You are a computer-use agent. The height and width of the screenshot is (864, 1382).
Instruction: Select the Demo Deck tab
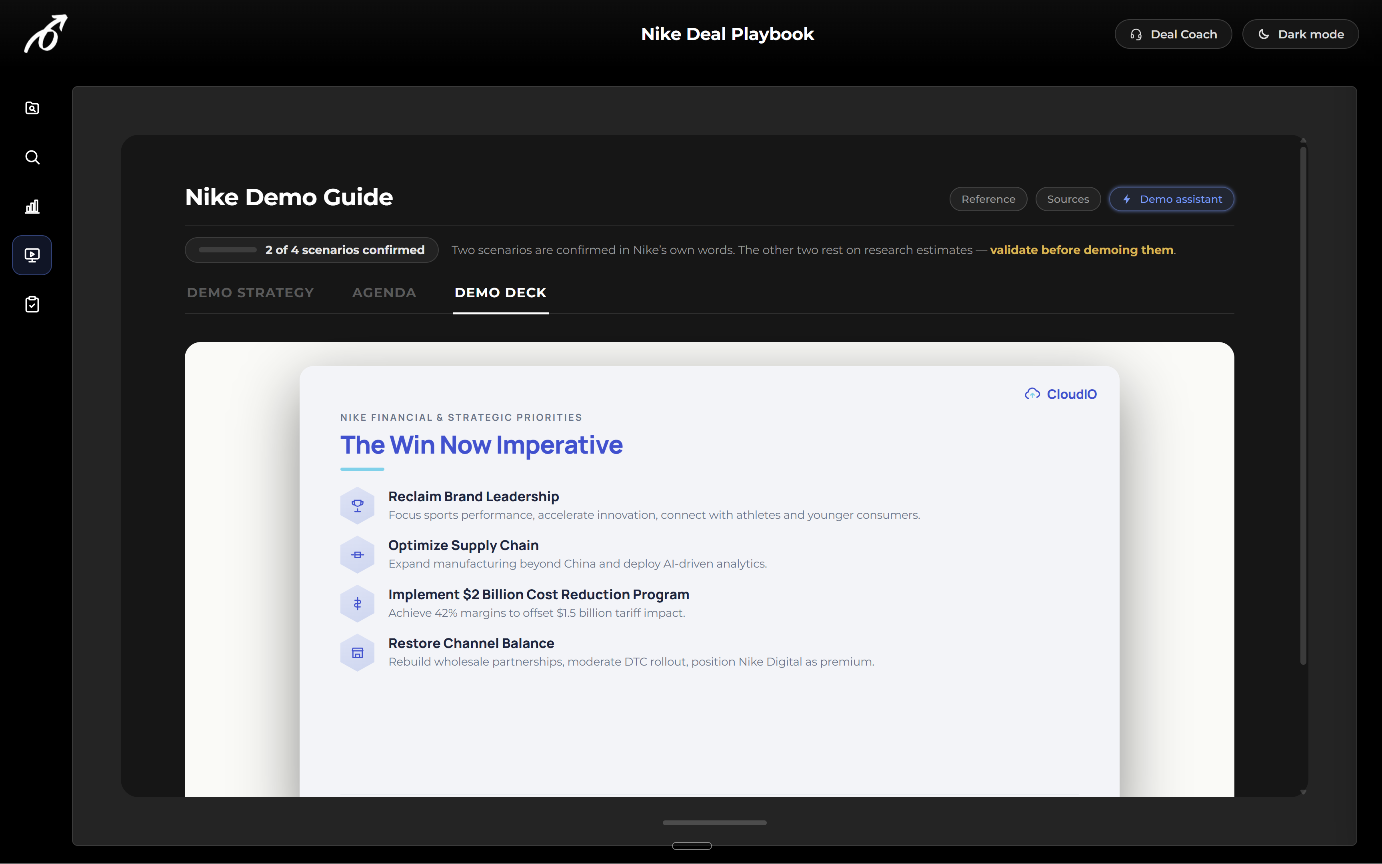(501, 293)
